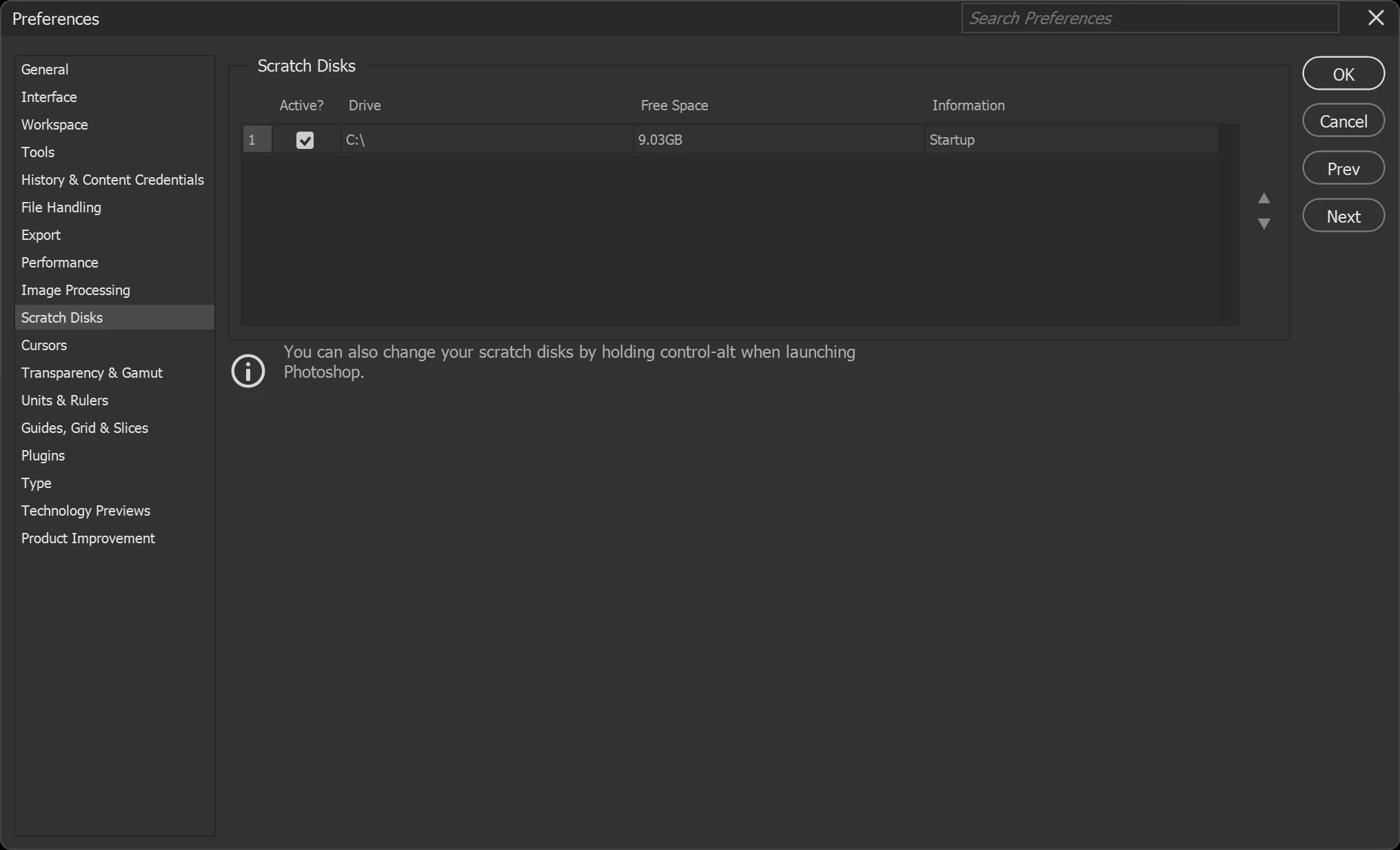Uncheck the C:\ drive Active checkbox
This screenshot has width=1400, height=850.
pos(305,140)
